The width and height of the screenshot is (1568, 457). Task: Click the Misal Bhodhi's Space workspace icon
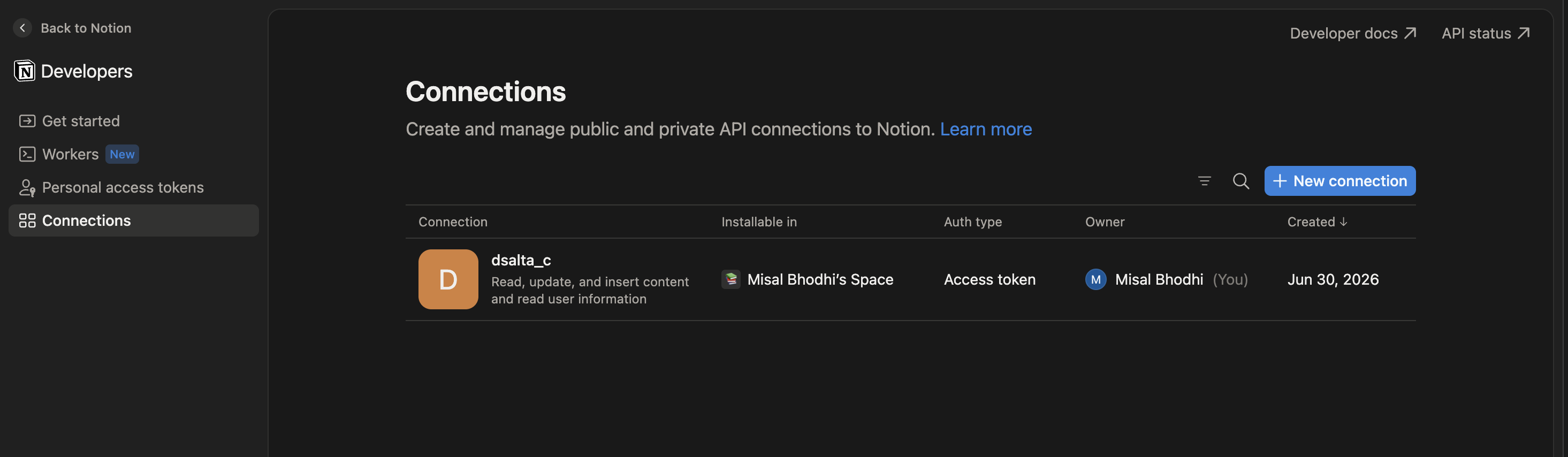point(730,279)
